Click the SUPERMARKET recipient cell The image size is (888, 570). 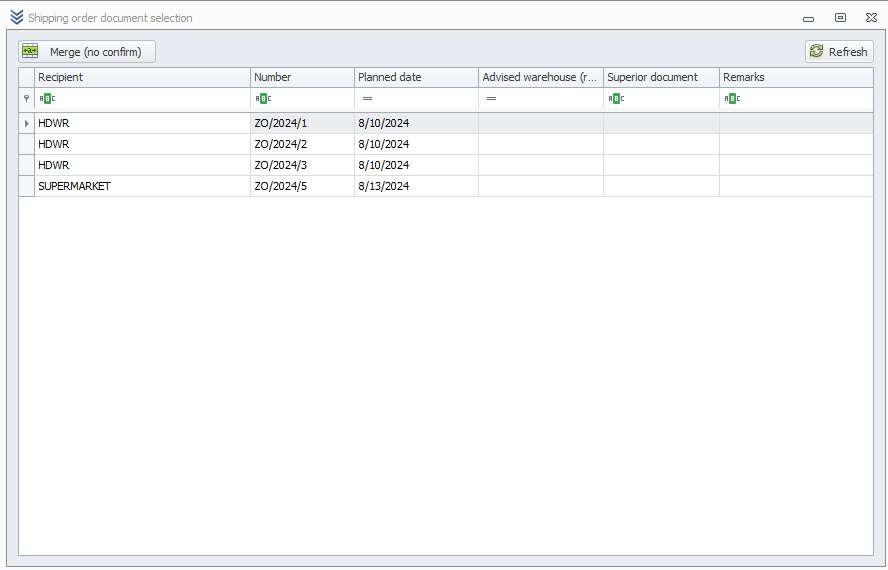tap(142, 186)
